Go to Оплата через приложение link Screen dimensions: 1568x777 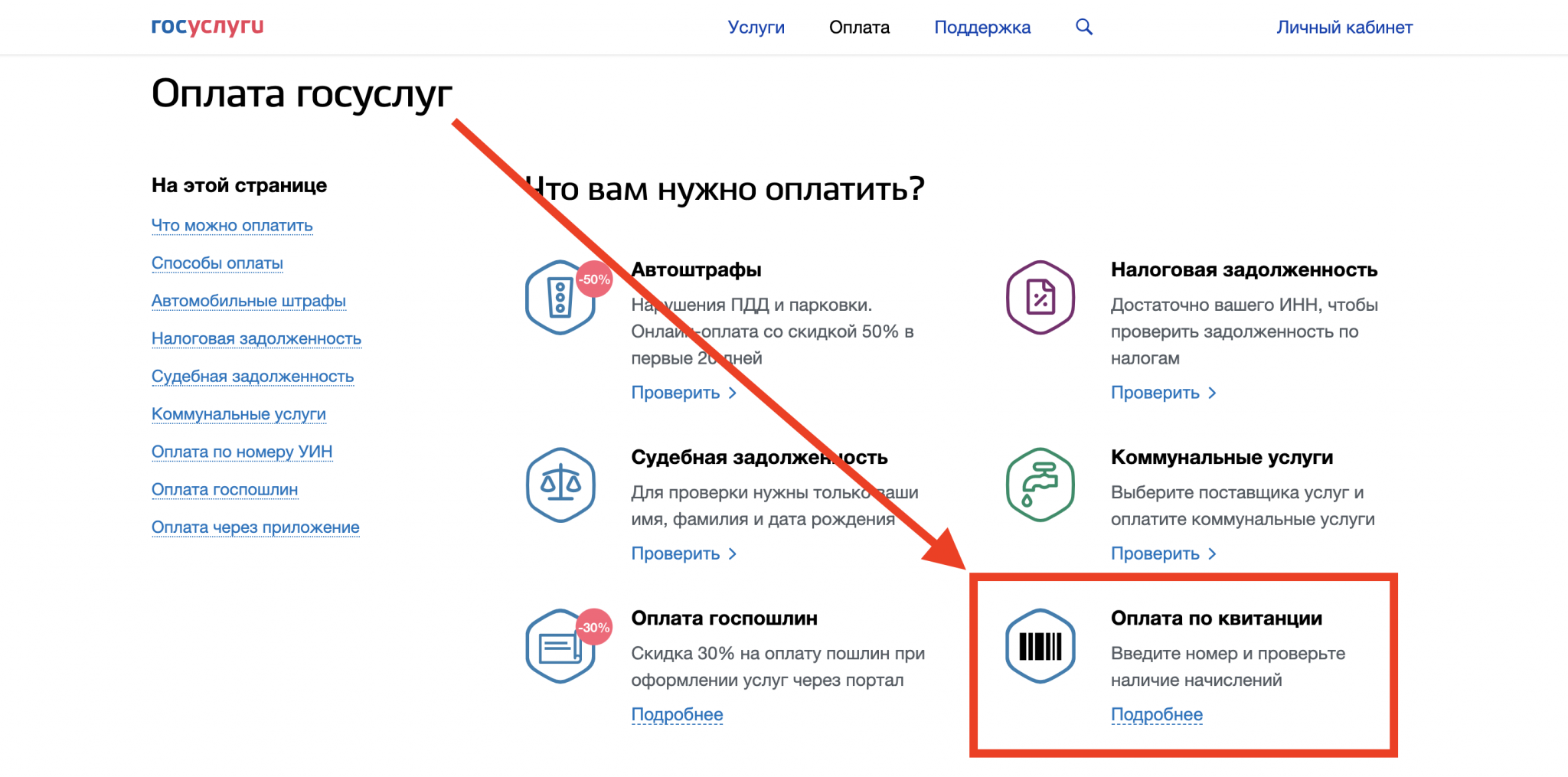coord(256,527)
